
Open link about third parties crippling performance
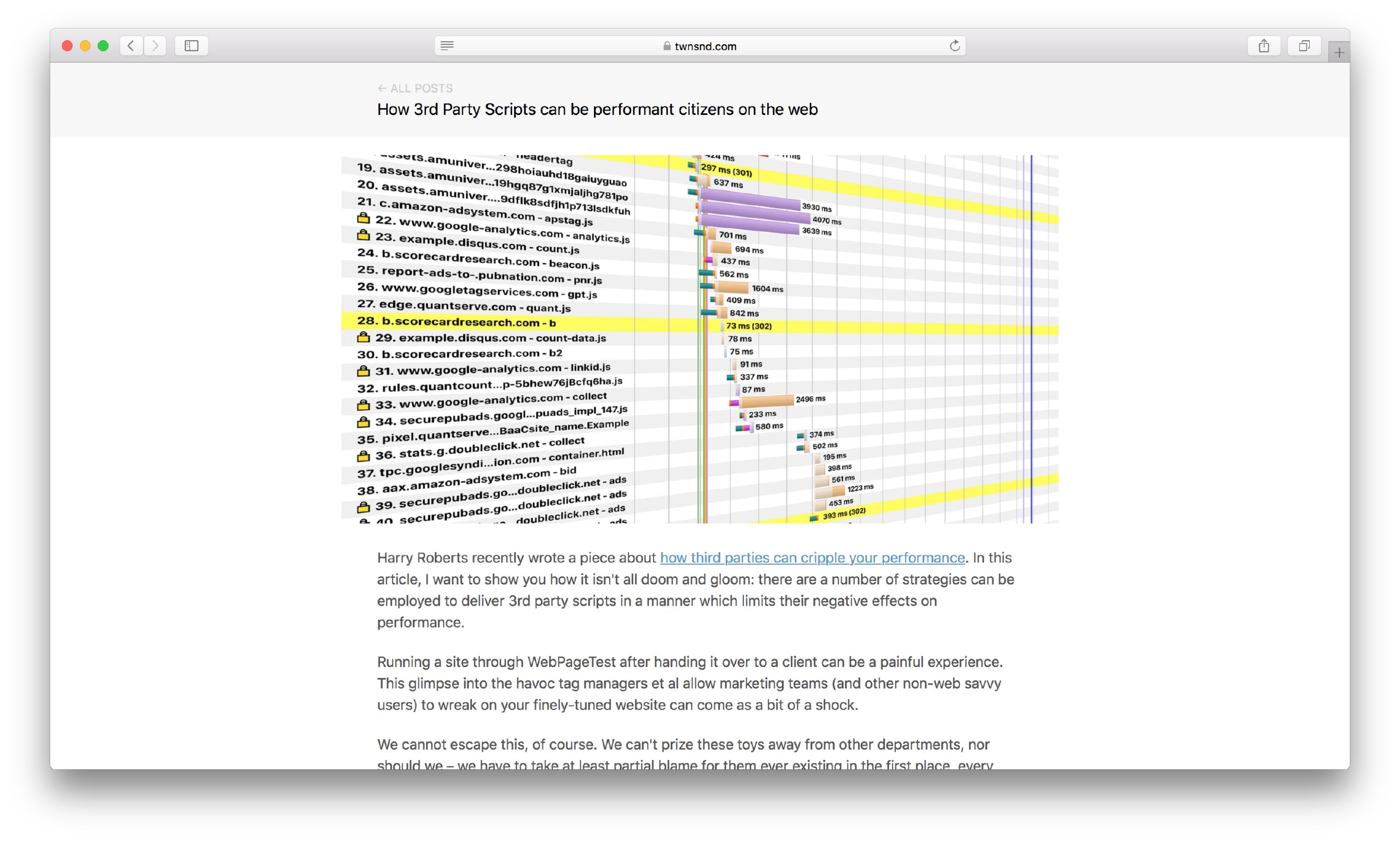812,558
